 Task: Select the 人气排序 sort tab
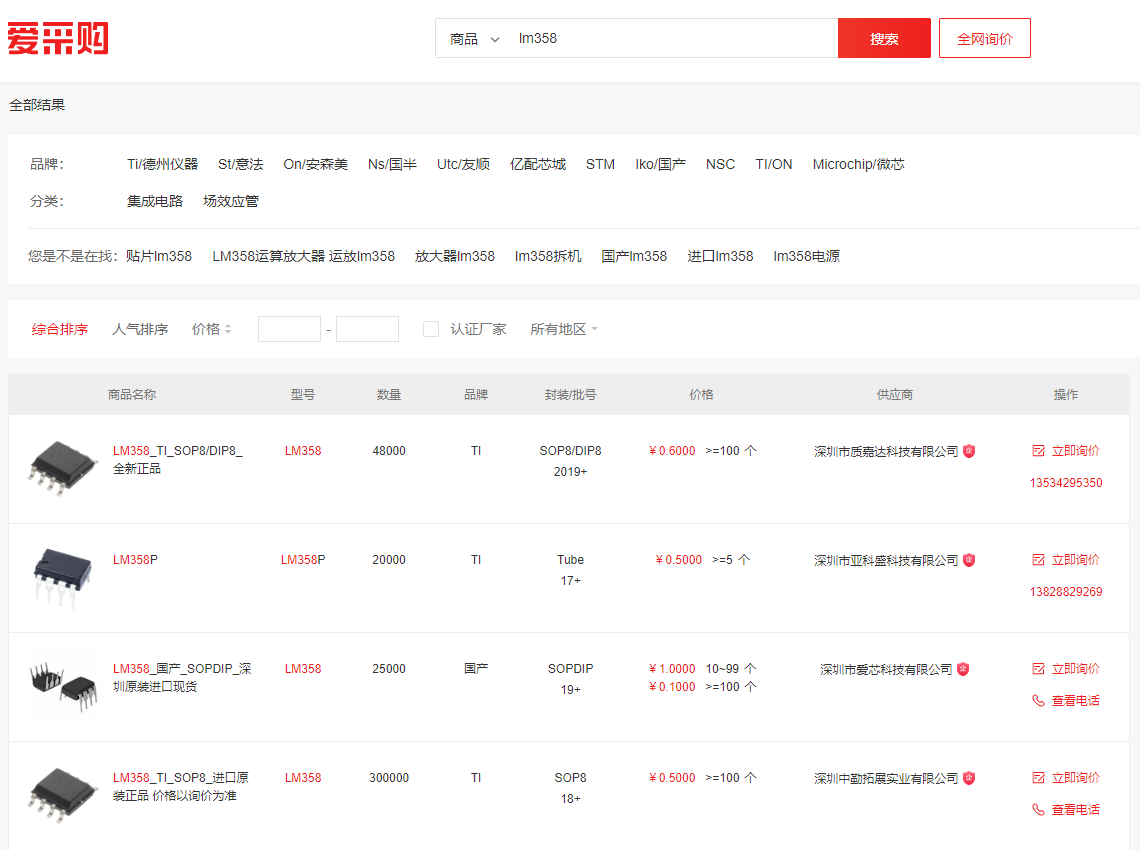coord(140,329)
